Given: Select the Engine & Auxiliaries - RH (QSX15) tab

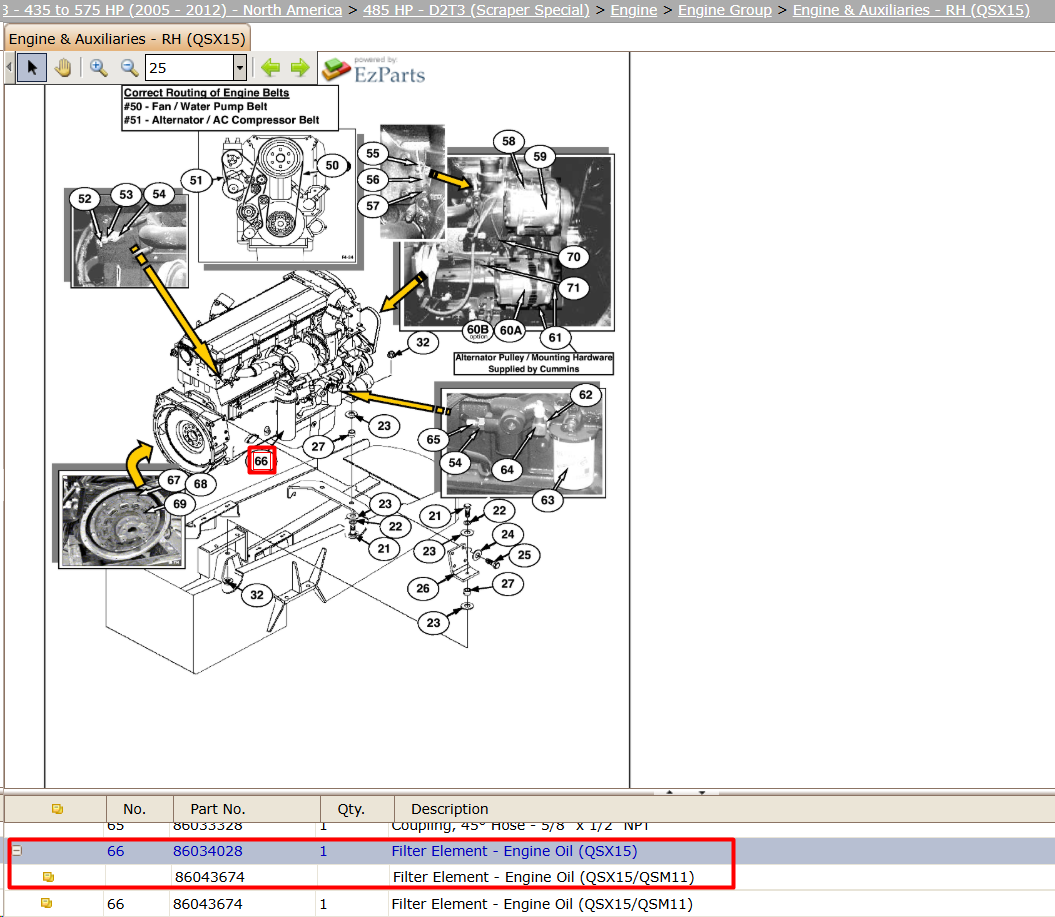Looking at the screenshot, I should tap(127, 39).
